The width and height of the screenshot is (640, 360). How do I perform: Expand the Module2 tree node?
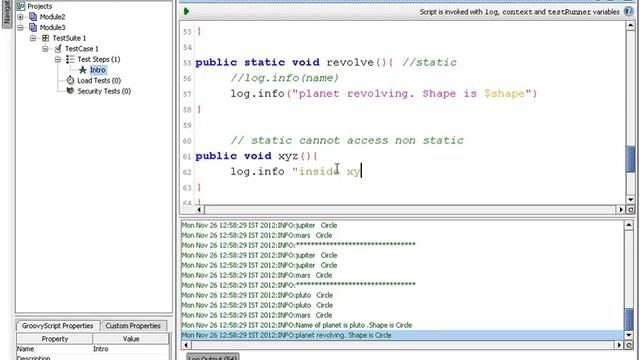coord(20,17)
